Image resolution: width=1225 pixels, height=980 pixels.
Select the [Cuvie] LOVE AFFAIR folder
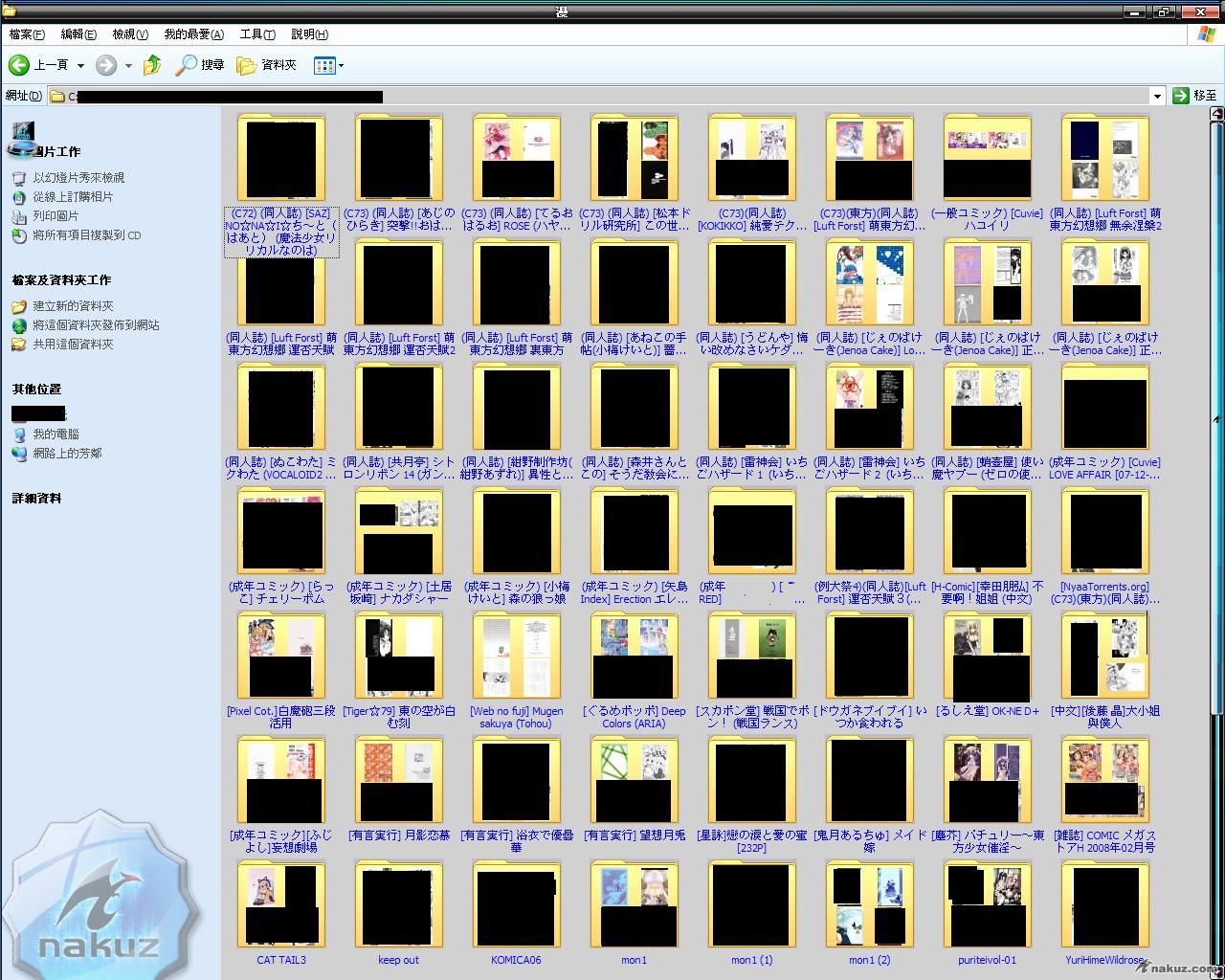click(1104, 421)
